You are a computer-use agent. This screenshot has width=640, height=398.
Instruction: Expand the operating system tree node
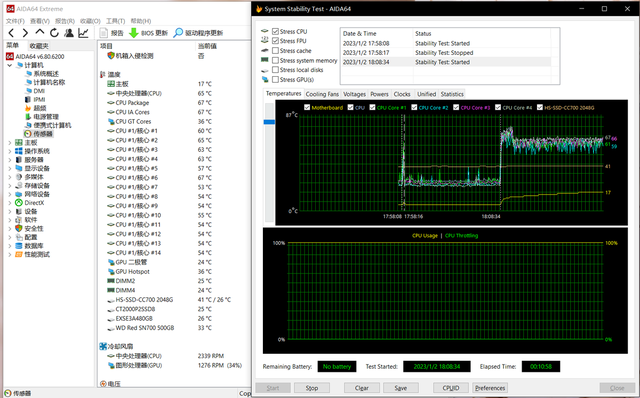coord(10,151)
